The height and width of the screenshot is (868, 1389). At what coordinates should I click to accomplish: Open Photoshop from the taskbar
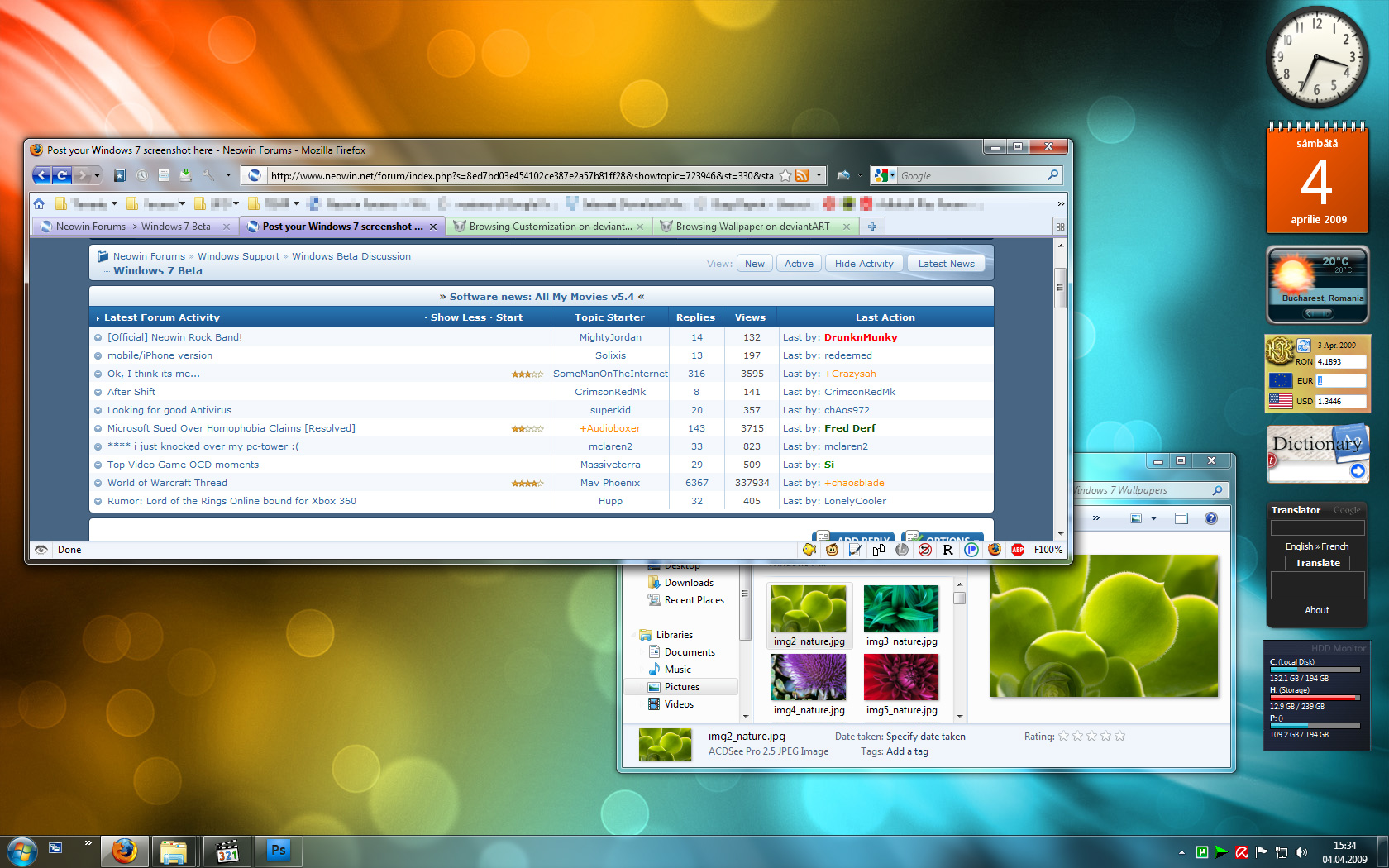pos(278,850)
